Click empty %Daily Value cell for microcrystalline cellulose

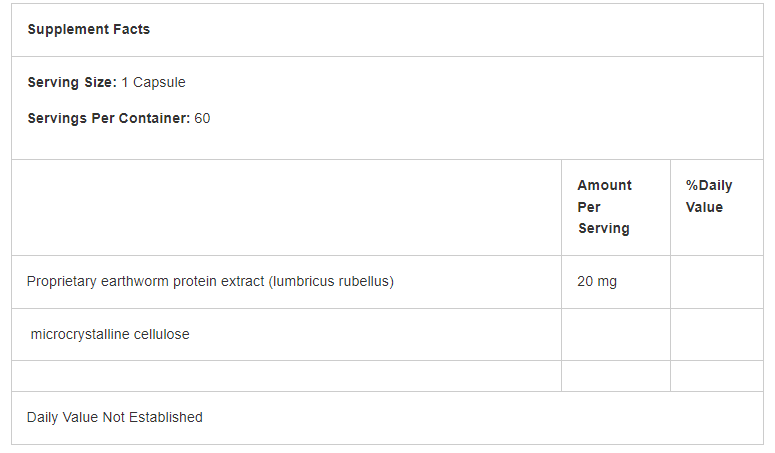[x=716, y=334]
